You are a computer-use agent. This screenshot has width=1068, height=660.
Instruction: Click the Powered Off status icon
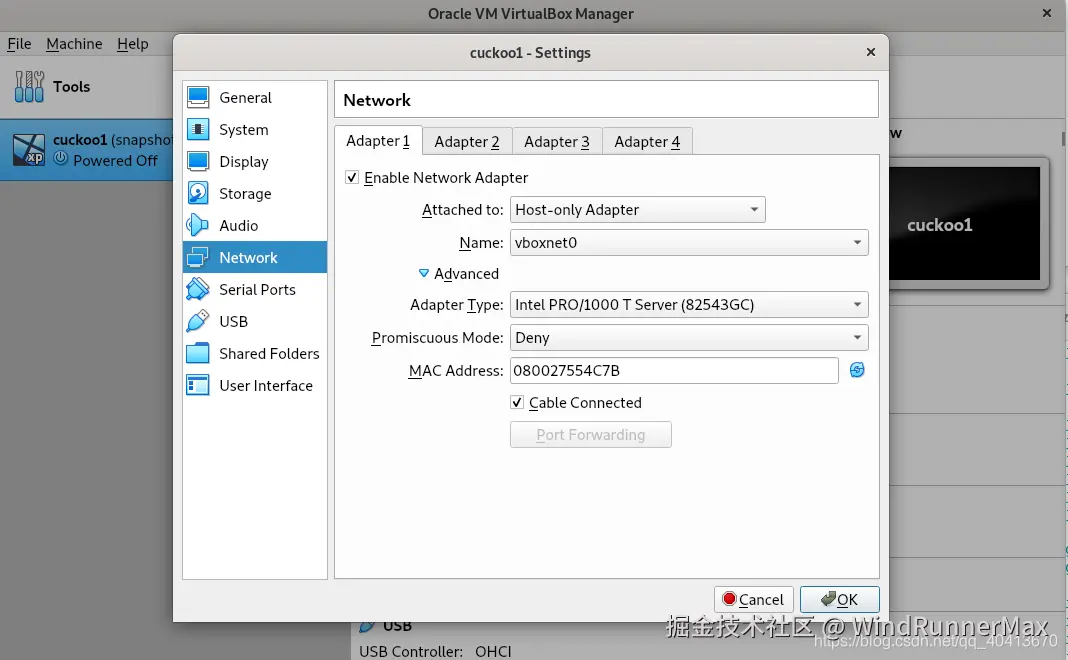(x=61, y=159)
